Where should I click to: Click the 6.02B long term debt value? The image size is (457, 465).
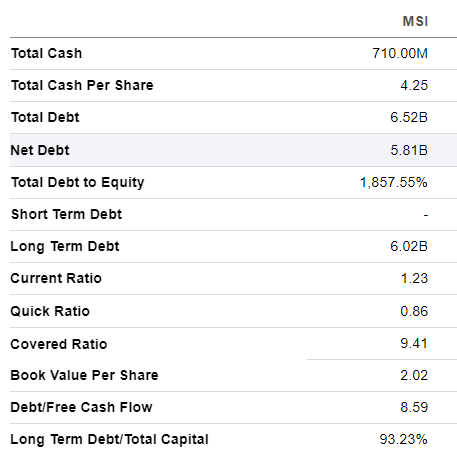pos(409,247)
